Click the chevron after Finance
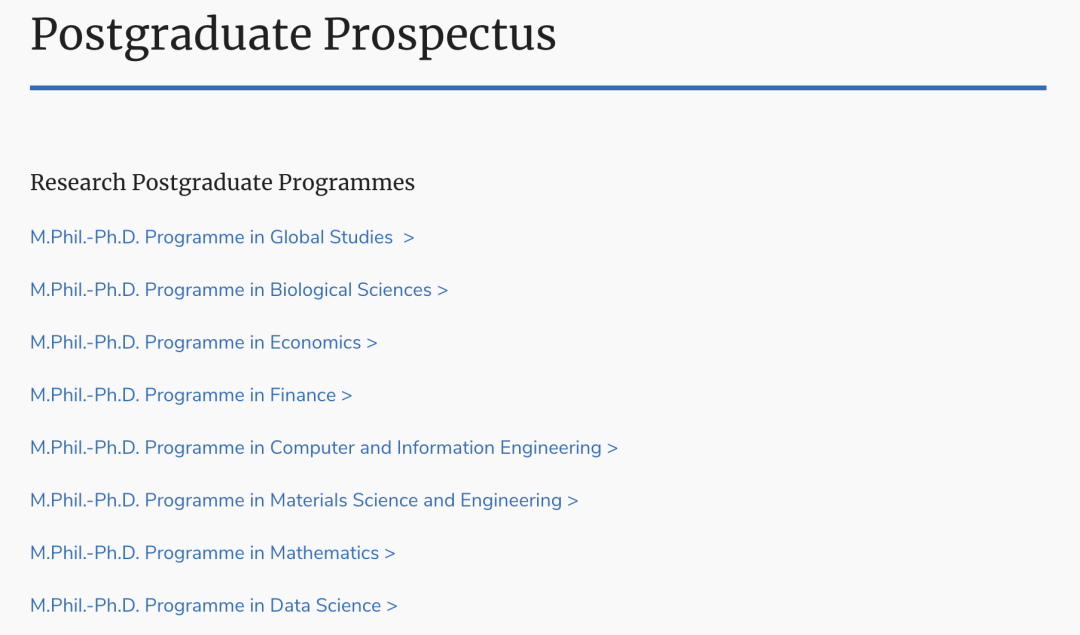 pos(346,396)
